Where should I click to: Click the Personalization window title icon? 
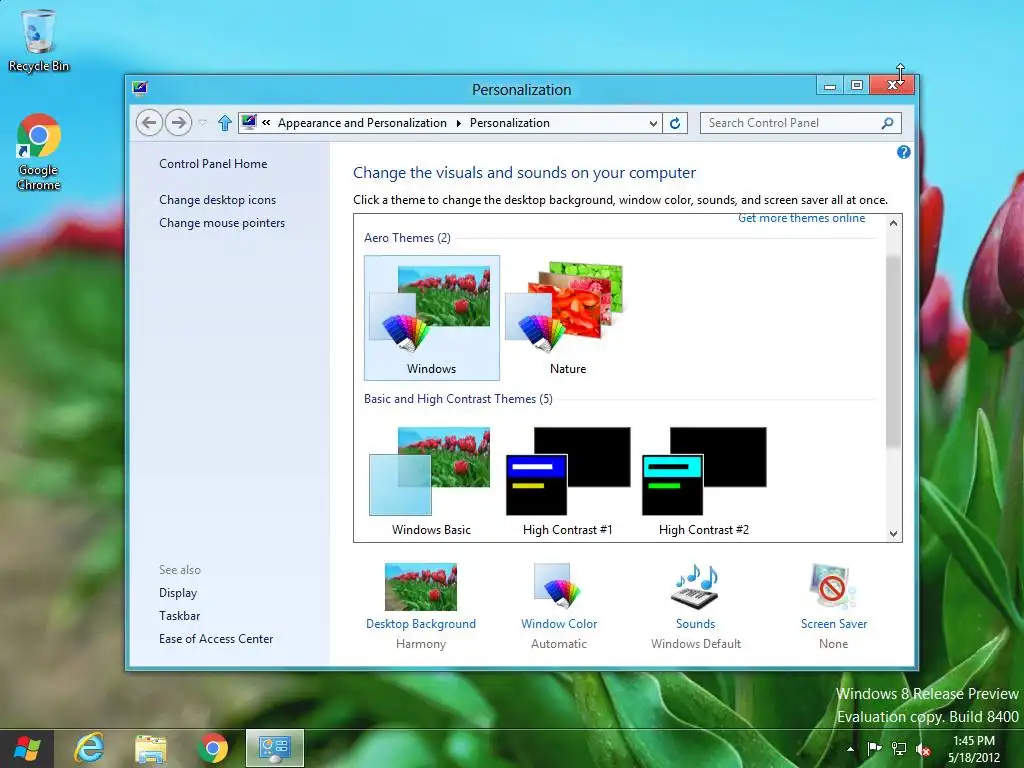140,88
